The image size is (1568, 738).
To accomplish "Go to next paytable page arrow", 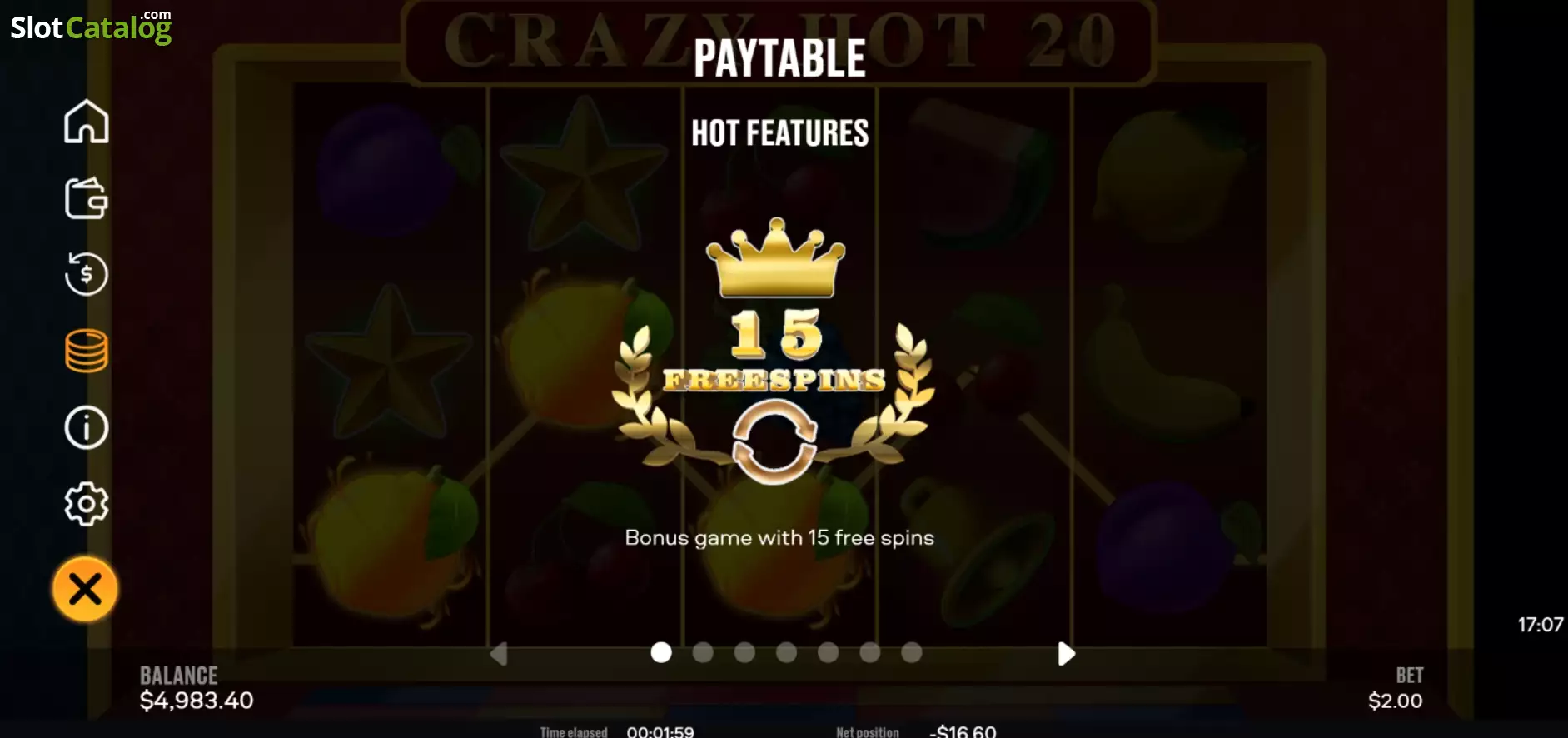I will click(1066, 653).
